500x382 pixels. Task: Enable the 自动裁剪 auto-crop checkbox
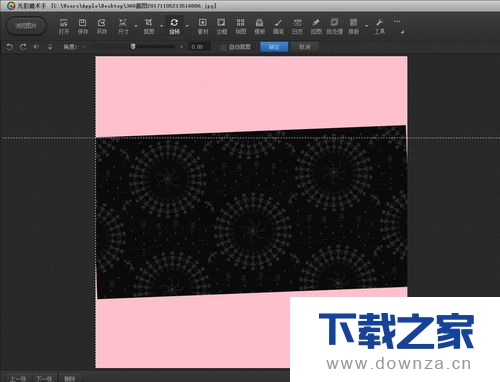click(223, 47)
